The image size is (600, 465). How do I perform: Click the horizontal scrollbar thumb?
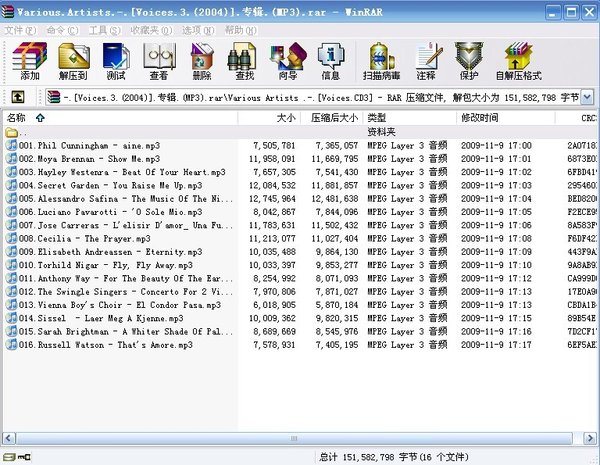coord(294,438)
